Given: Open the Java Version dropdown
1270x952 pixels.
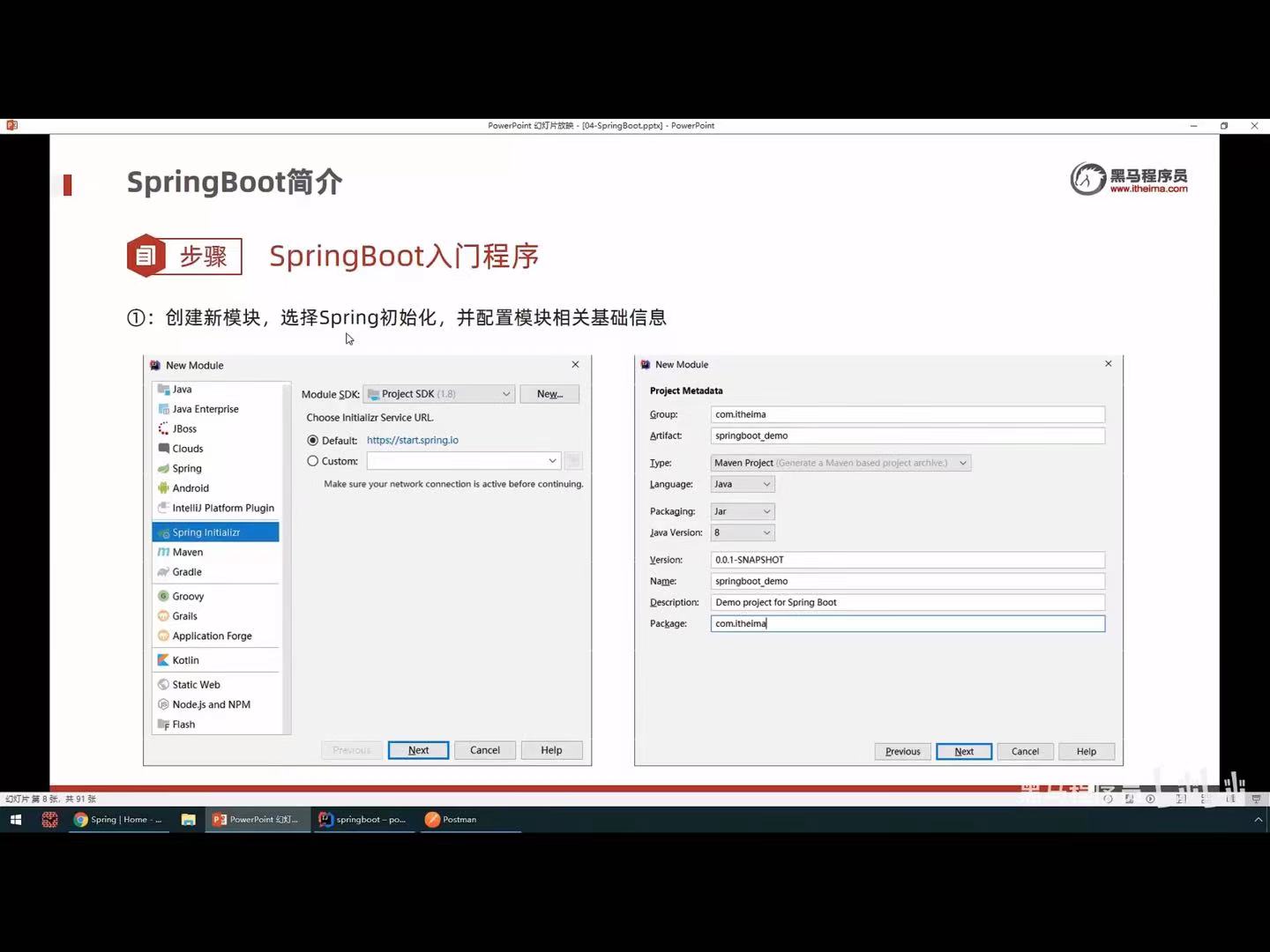Looking at the screenshot, I should click(x=743, y=532).
